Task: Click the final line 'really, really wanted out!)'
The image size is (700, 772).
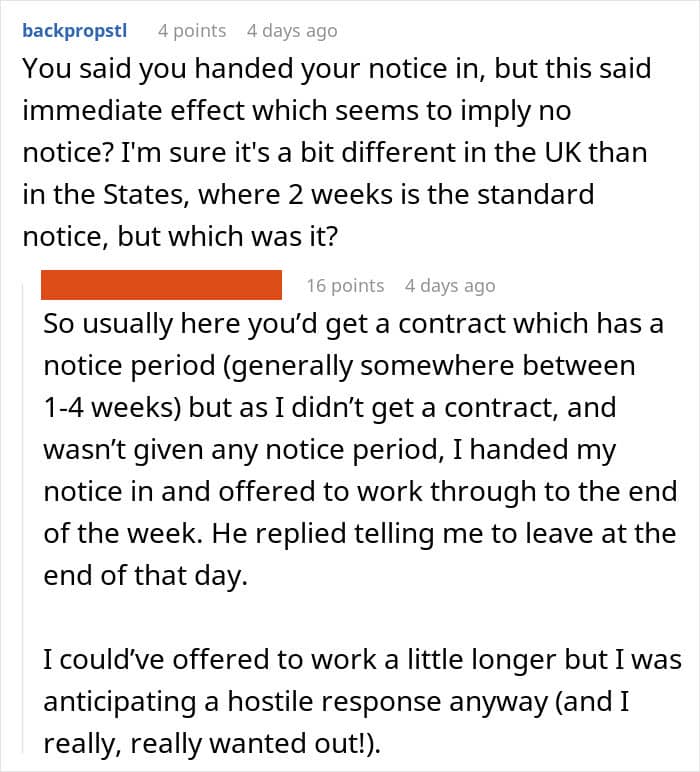Action: (212, 744)
